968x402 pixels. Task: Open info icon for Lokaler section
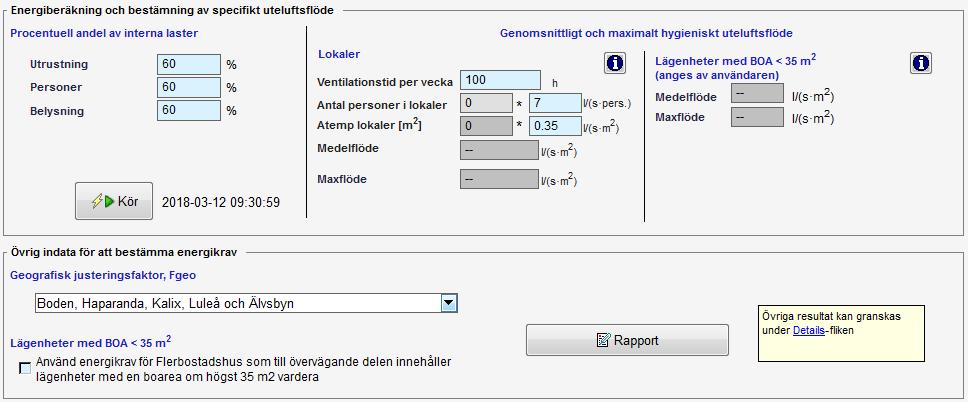click(614, 63)
